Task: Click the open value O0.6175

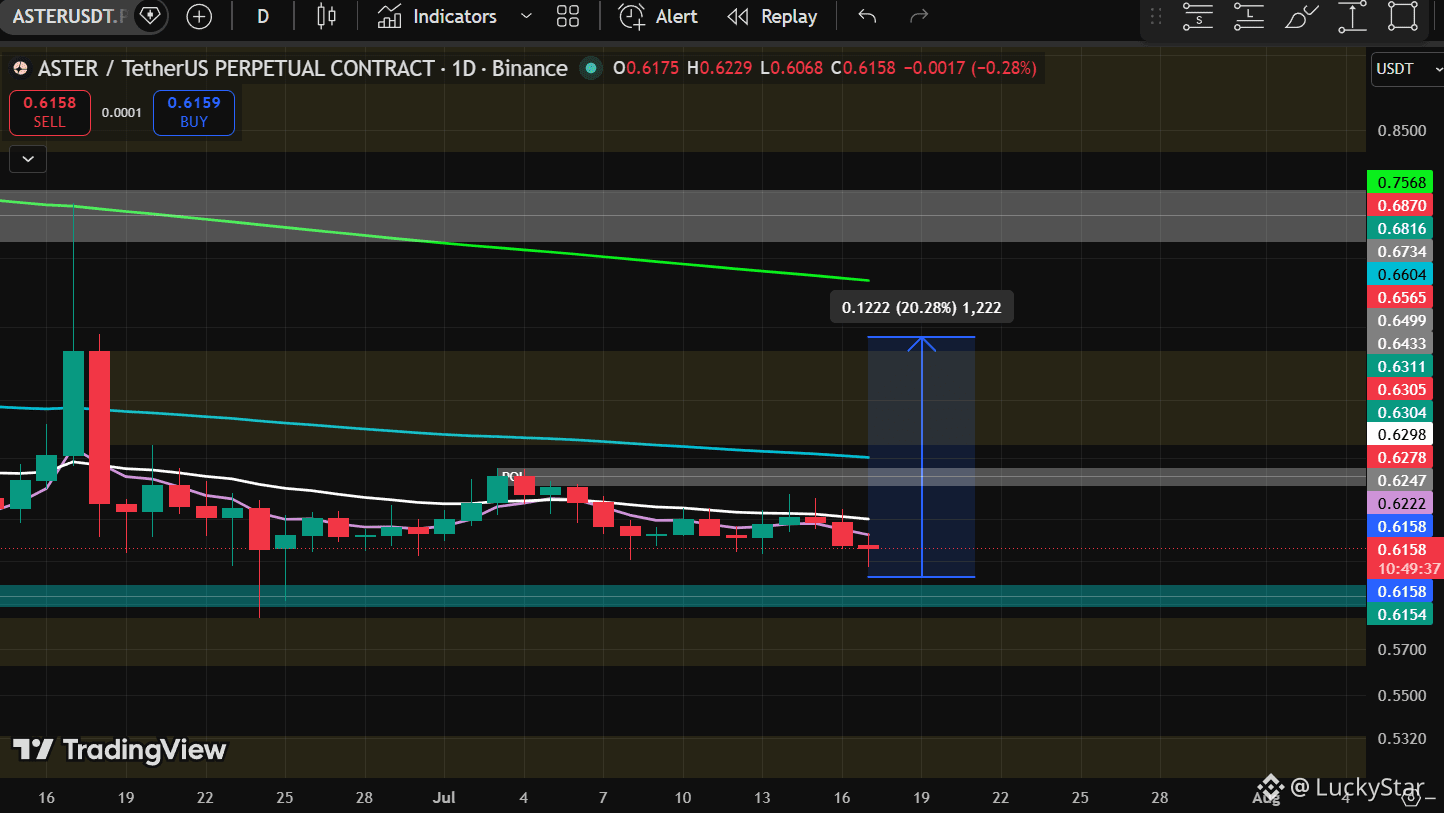Action: [646, 68]
